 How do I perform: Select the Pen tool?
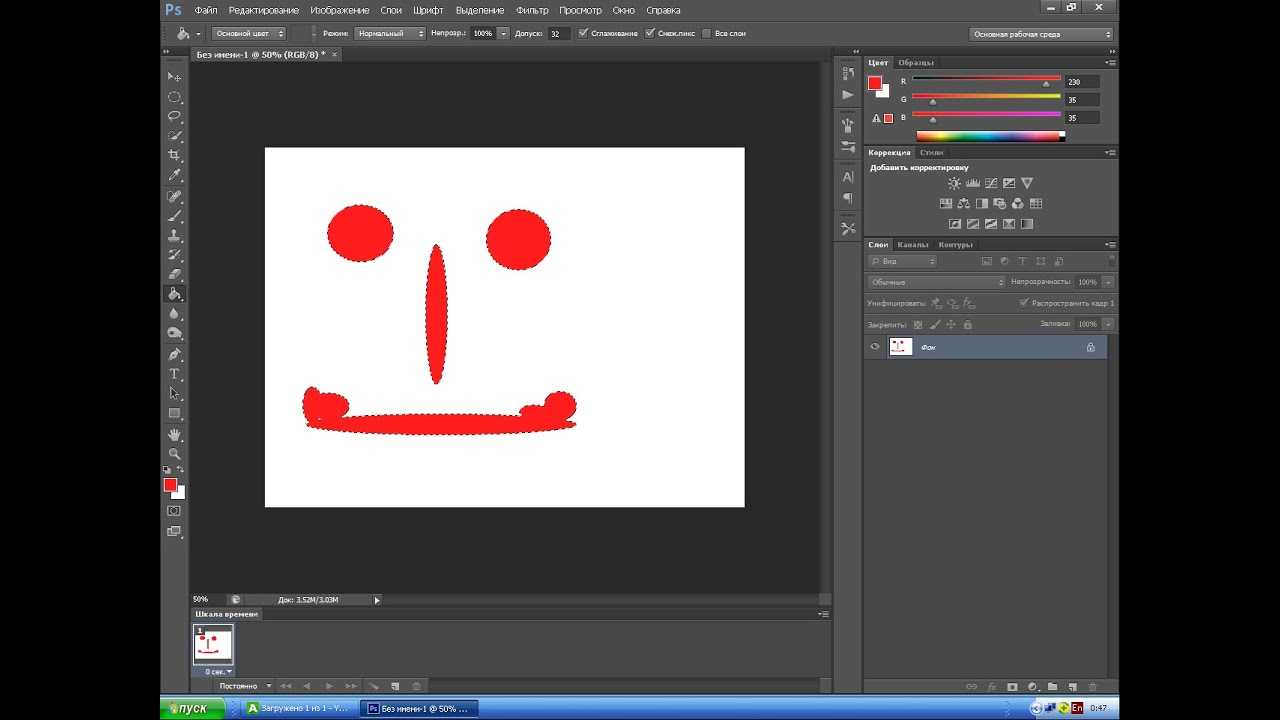174,354
